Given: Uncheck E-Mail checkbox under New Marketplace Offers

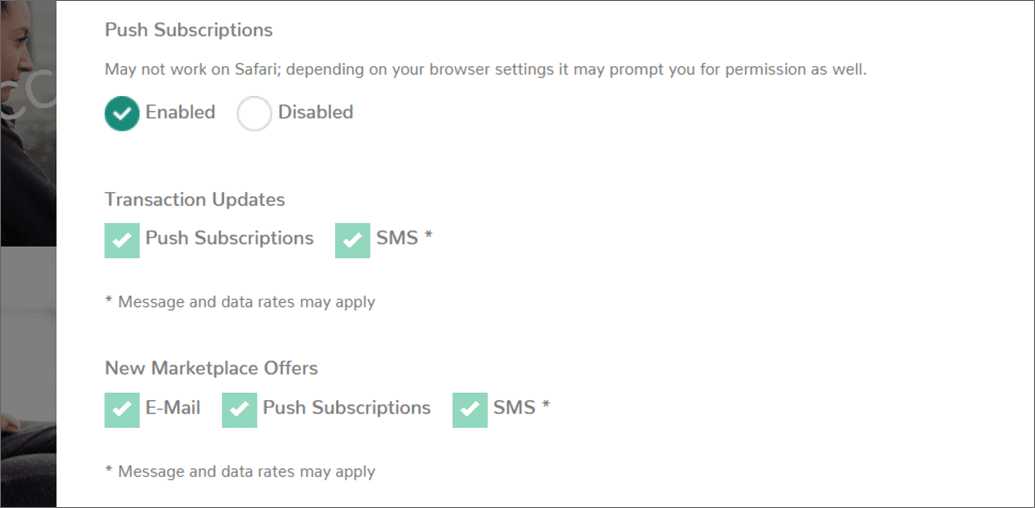Looking at the screenshot, I should [x=122, y=410].
